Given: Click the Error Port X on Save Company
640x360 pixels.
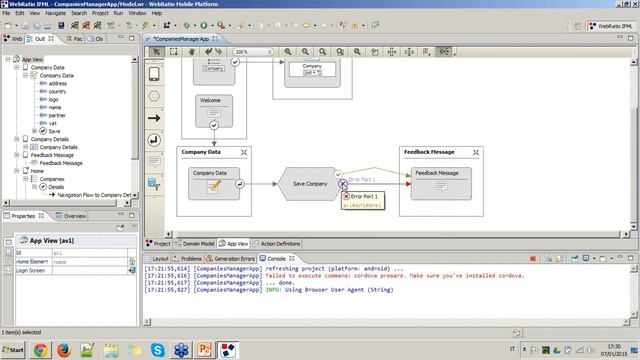Looking at the screenshot, I should click(x=343, y=184).
